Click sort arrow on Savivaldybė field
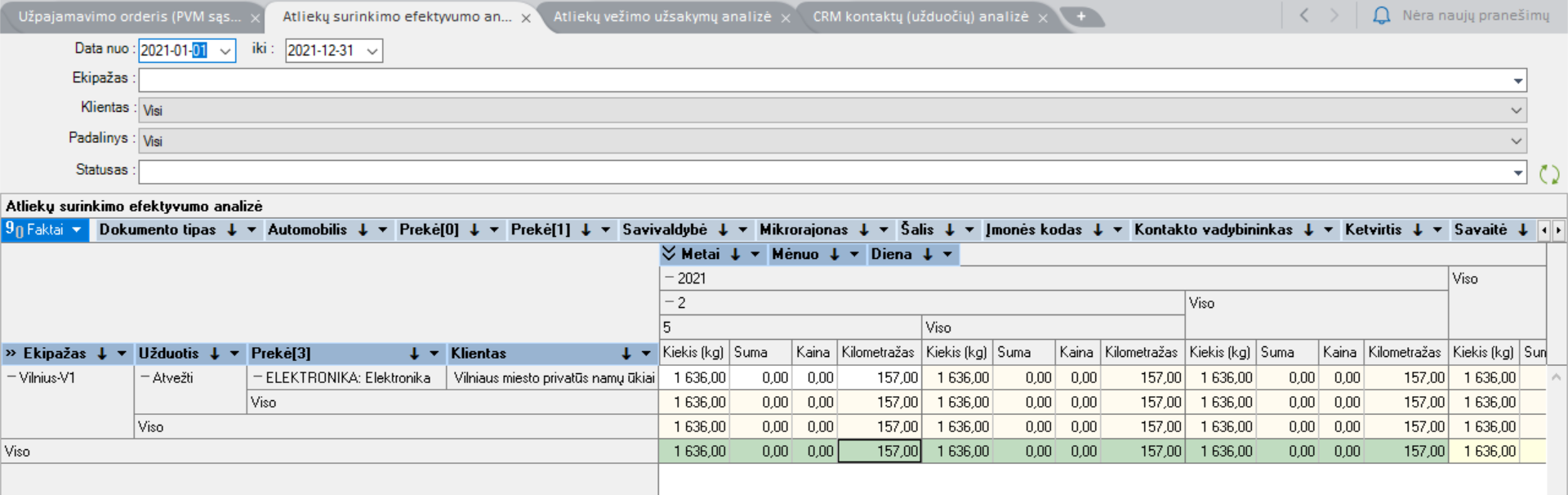 pyautogui.click(x=723, y=230)
